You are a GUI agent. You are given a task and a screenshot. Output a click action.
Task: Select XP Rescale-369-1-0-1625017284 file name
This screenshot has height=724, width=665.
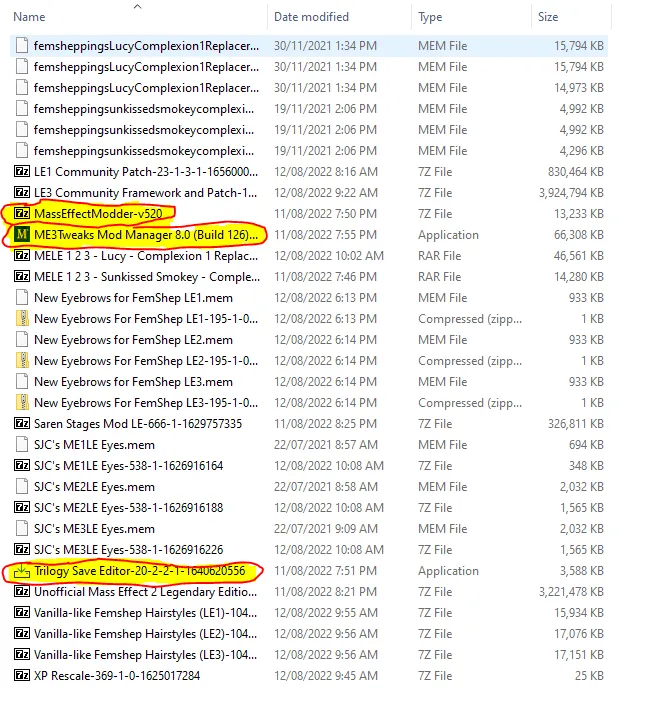[x=117, y=676]
